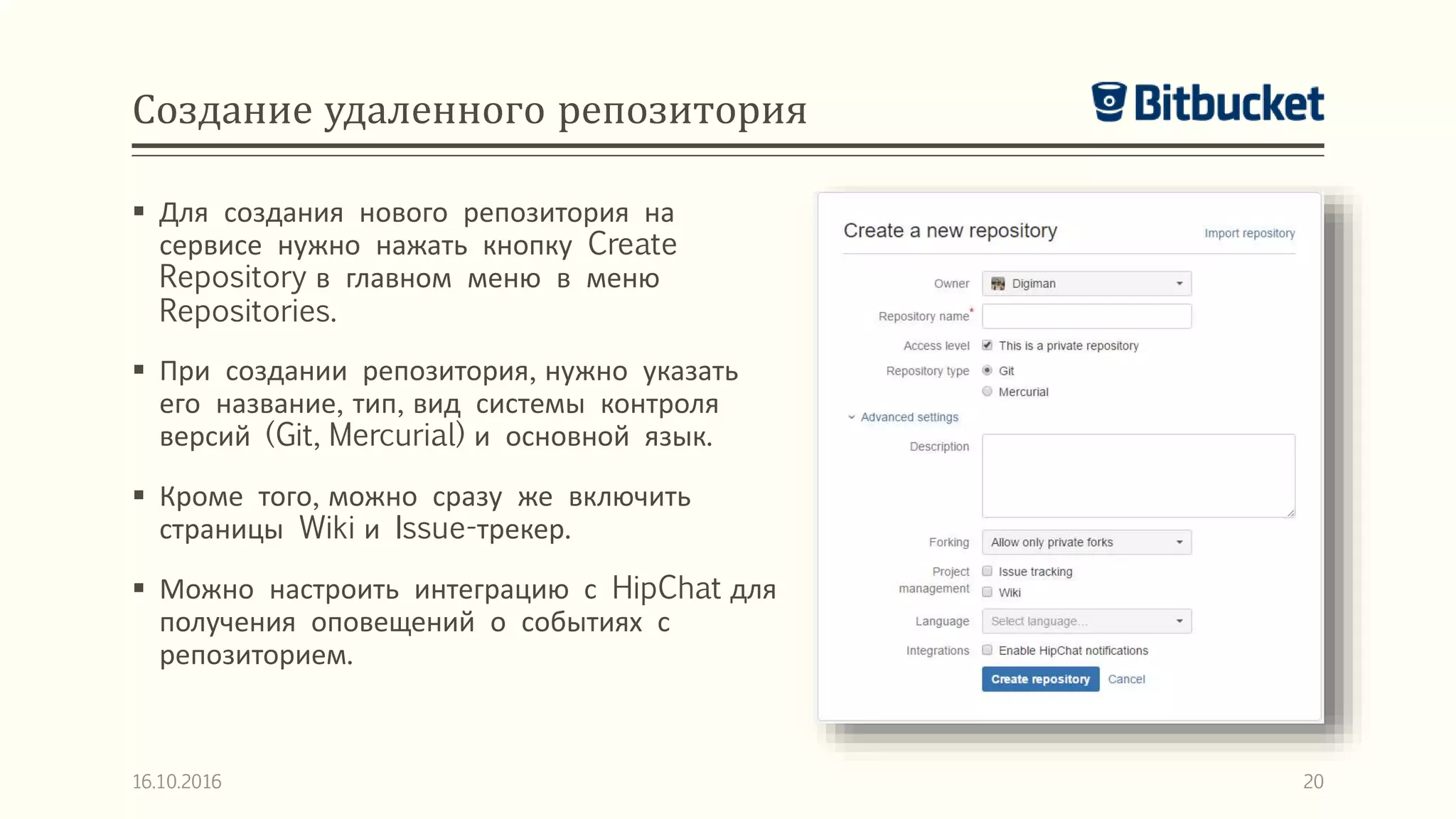Click the slide date 16.10.2016
1456x819 pixels.
click(177, 781)
